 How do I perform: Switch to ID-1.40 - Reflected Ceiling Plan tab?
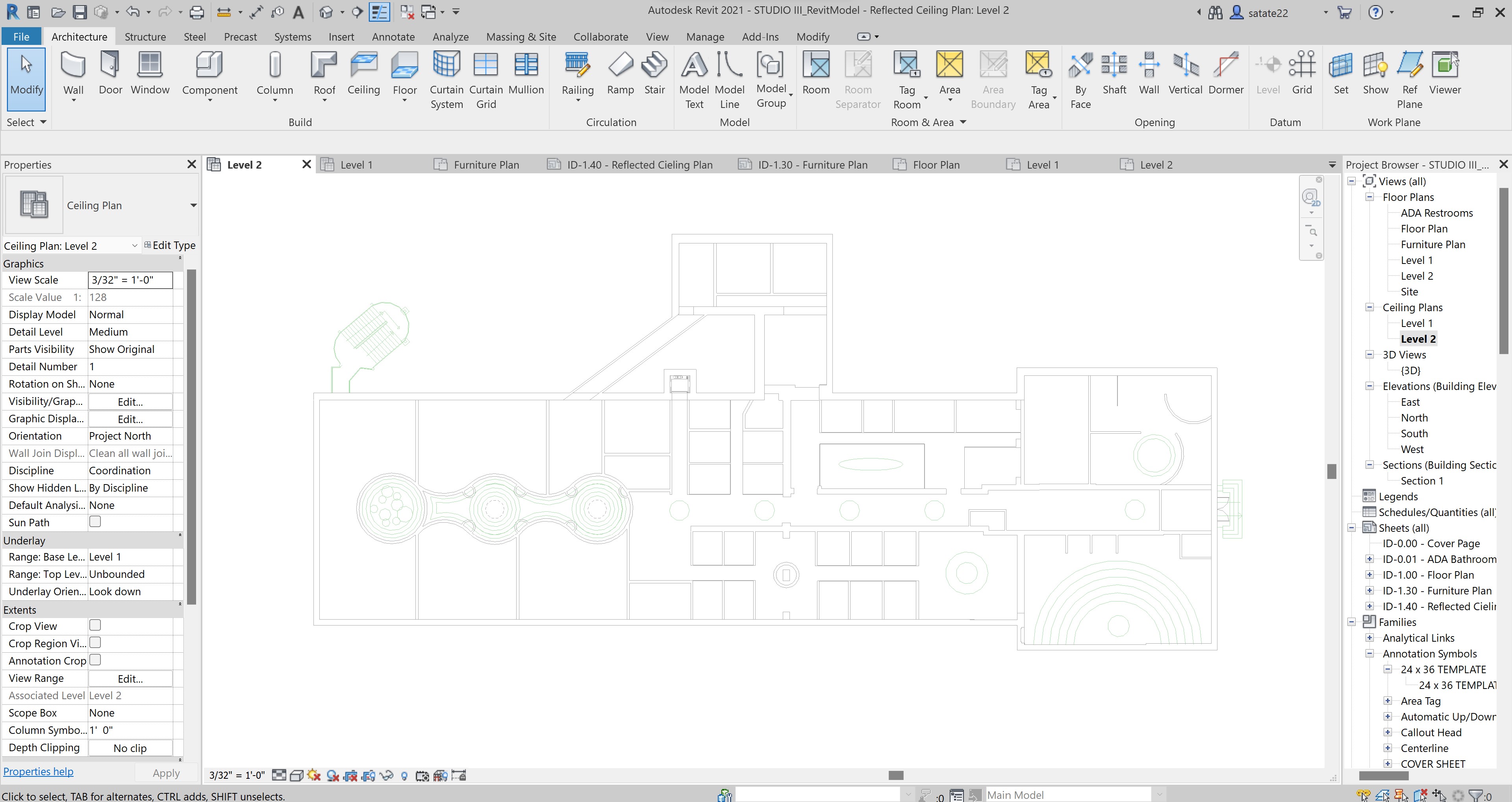tap(639, 165)
